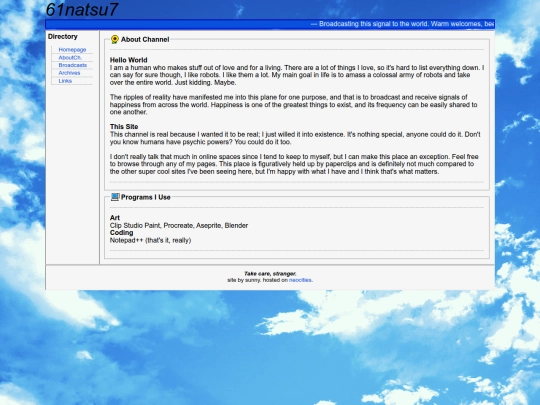
Task: Click the About Channel section heading
Action: pyautogui.click(x=145, y=40)
